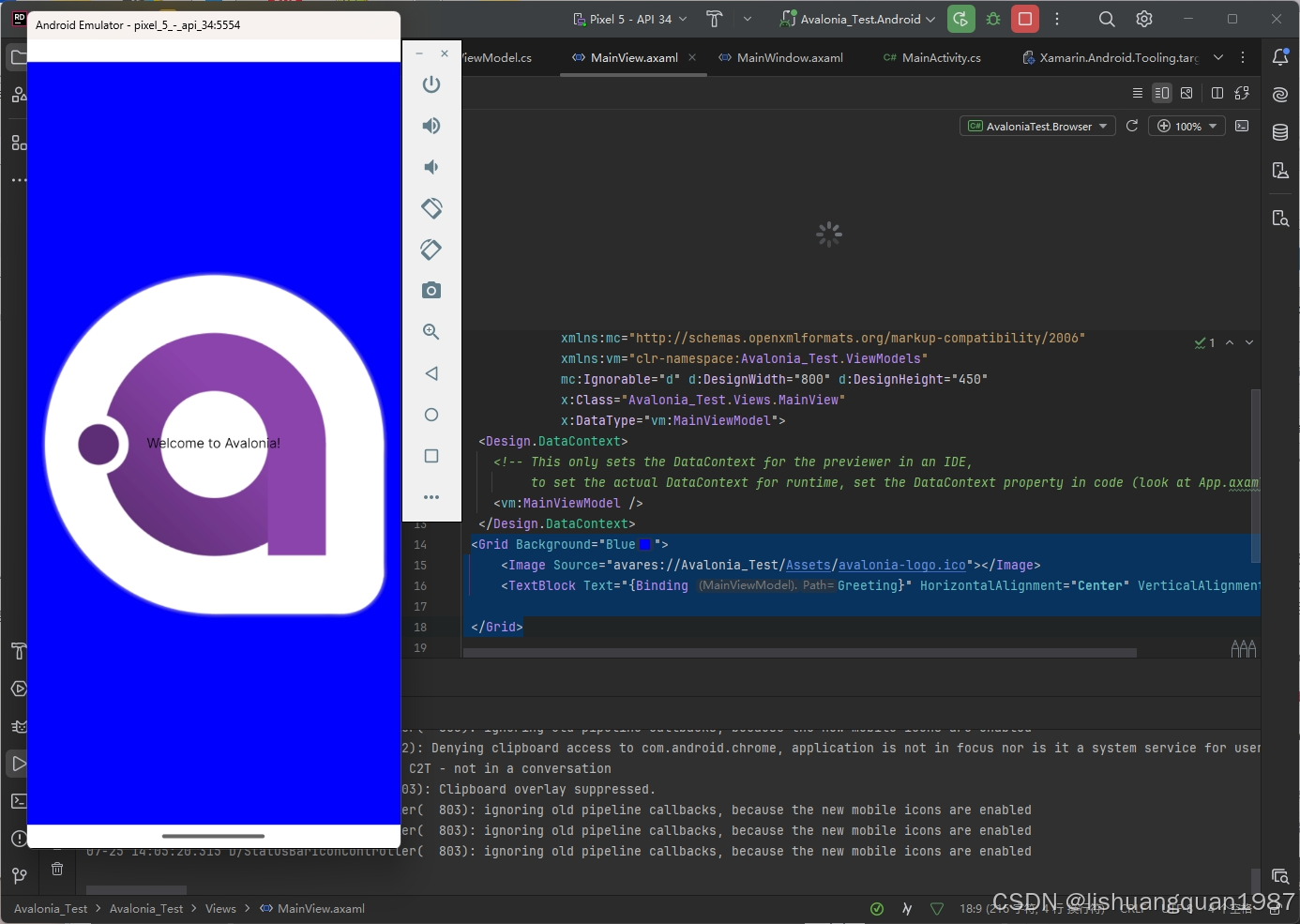This screenshot has height=924, width=1300.
Task: Open the editor tabs options menu
Action: (1243, 57)
